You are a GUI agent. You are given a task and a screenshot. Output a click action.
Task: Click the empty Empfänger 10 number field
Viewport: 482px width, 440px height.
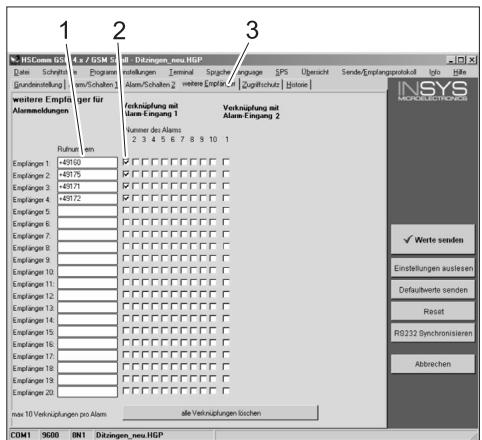point(87,271)
